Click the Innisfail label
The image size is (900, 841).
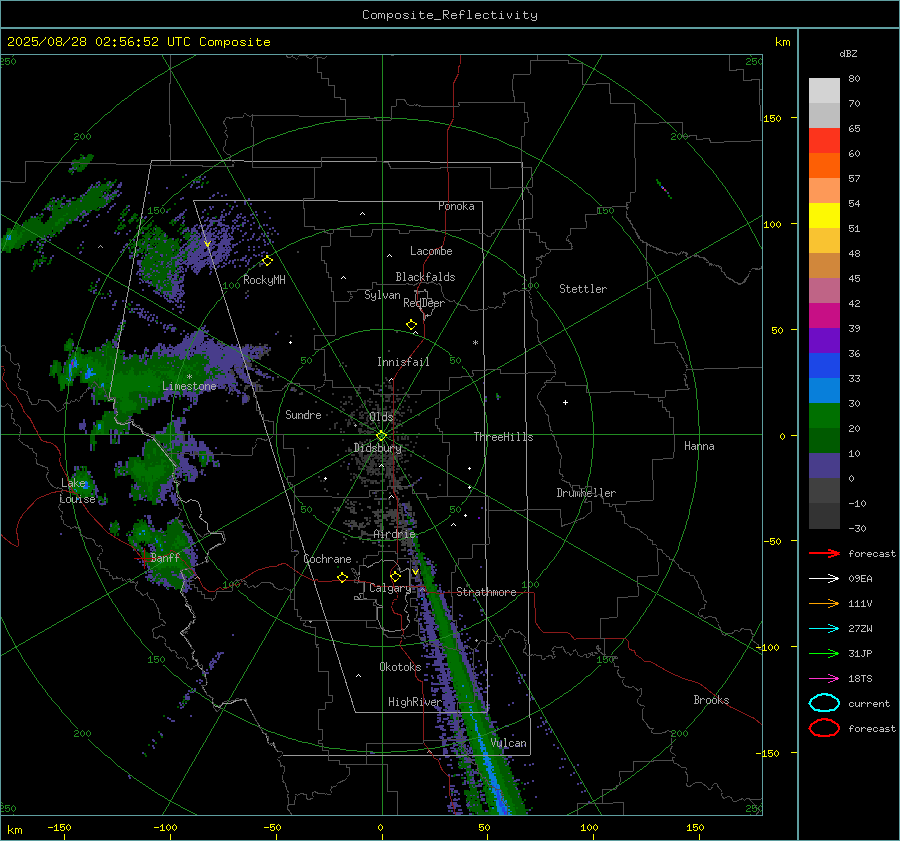click(403, 362)
